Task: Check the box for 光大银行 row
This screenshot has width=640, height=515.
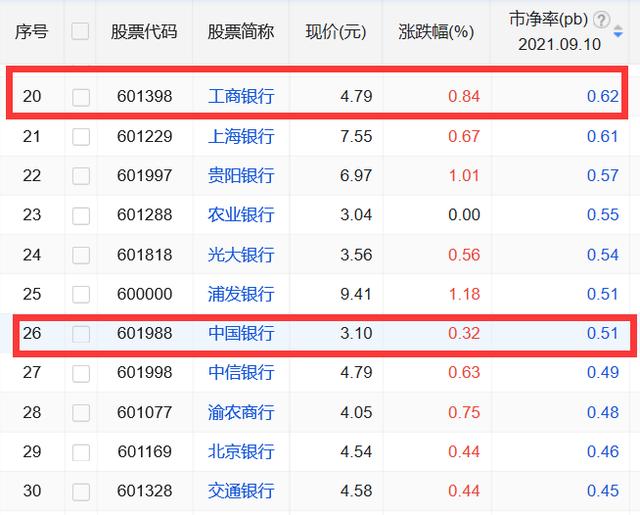Action: pos(81,255)
